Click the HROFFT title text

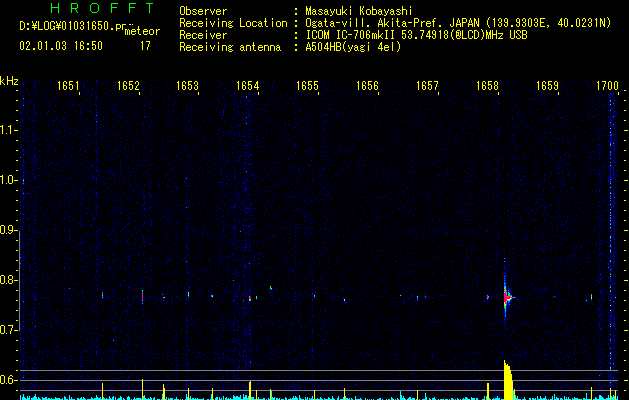[102, 8]
